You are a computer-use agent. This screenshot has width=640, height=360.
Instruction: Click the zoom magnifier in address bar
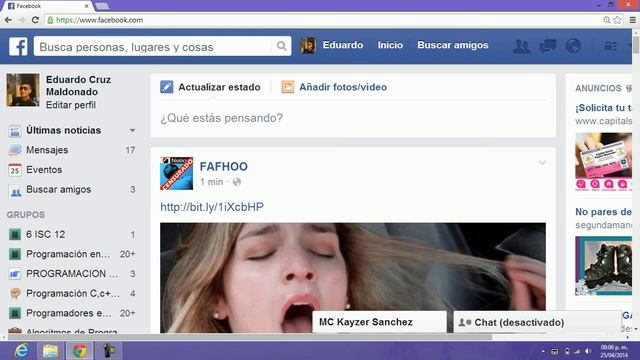(607, 20)
